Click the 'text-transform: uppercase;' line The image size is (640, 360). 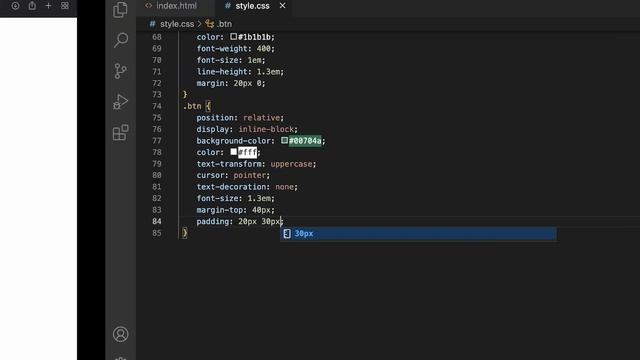tap(256, 164)
